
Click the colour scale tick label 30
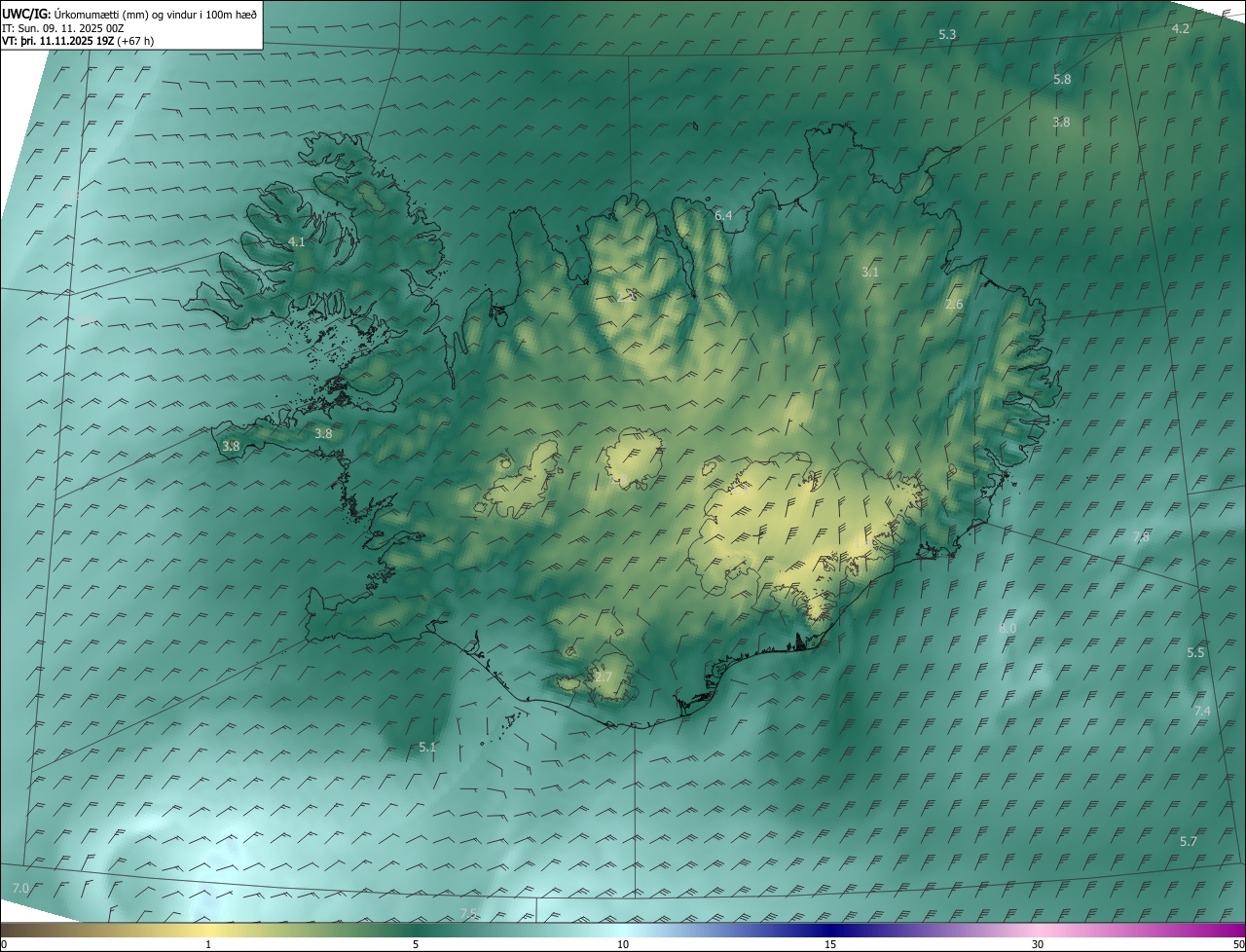click(1038, 944)
